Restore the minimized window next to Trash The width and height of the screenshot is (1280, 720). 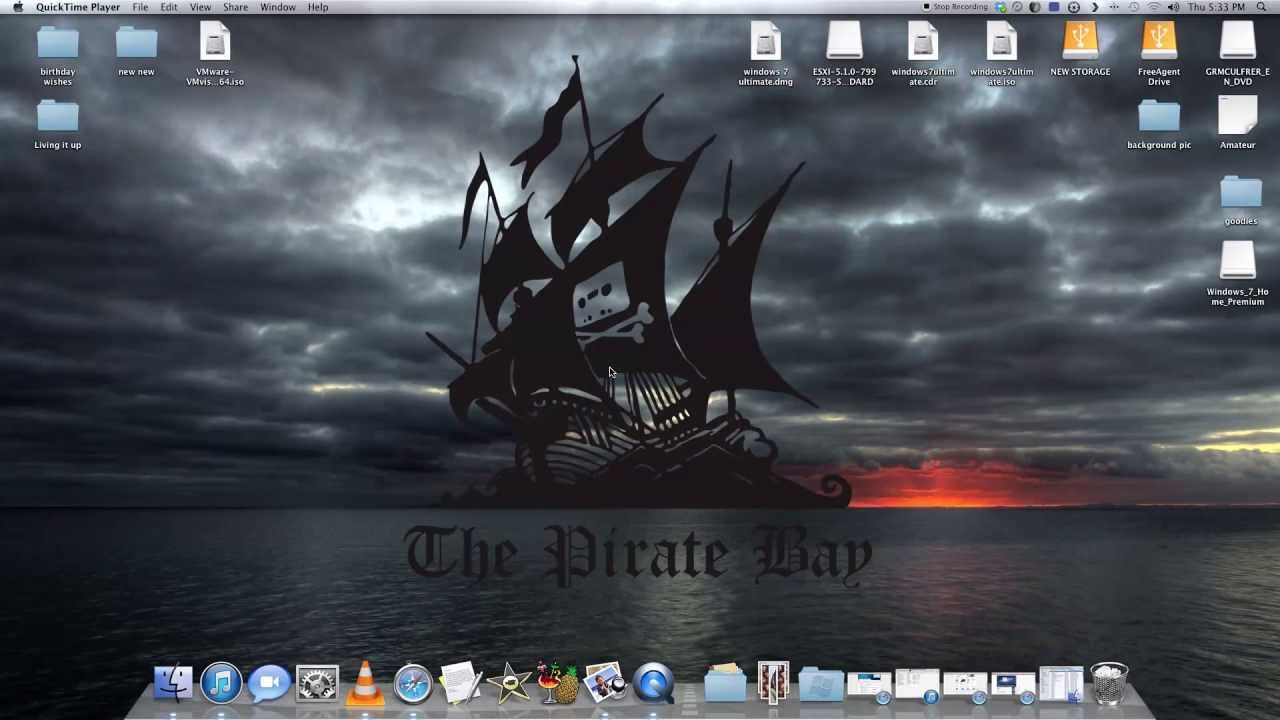pyautogui.click(x=1061, y=685)
